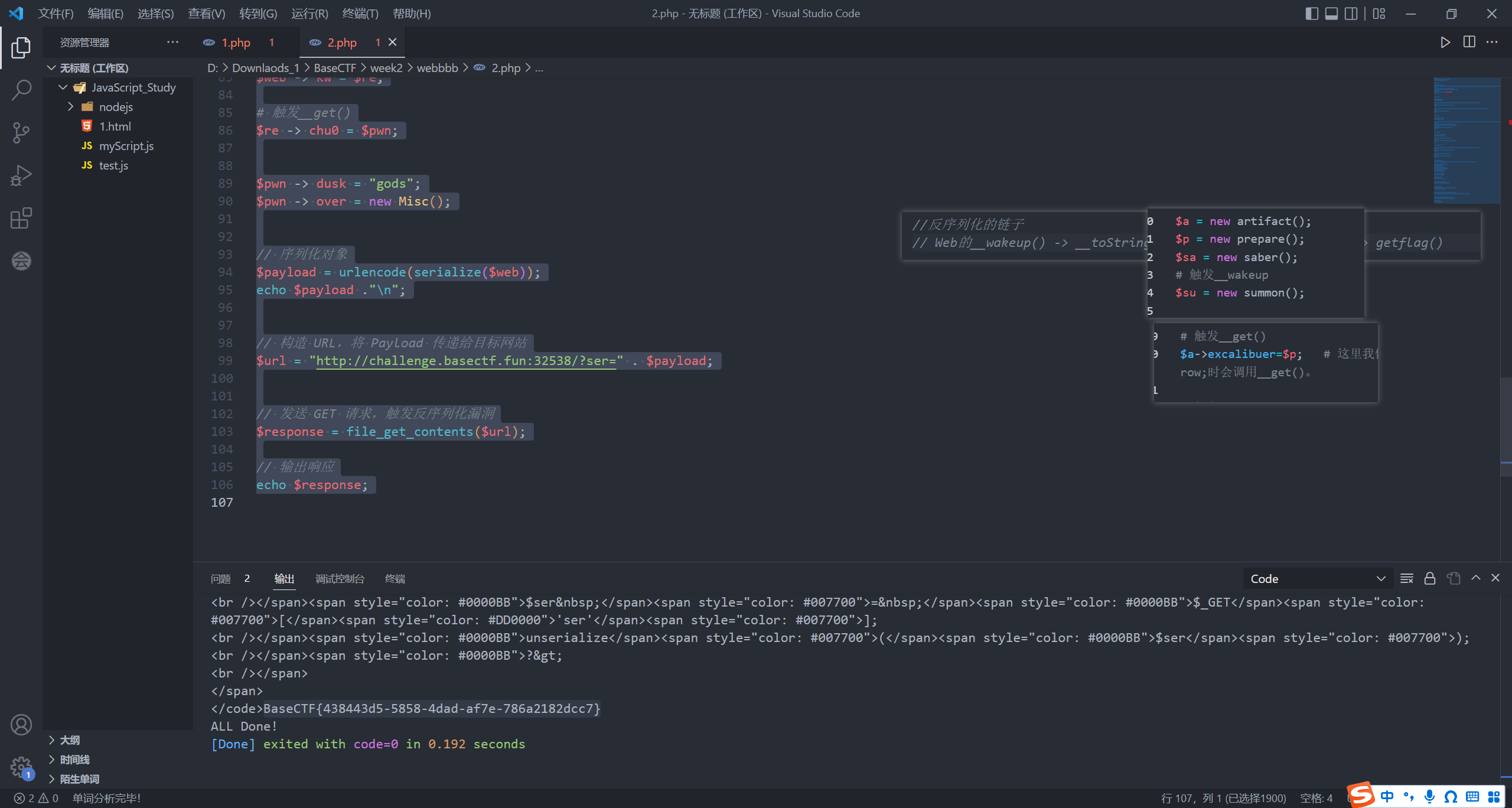1512x808 pixels.
Task: Toggle the secondary side bar visibility
Action: pos(1351,14)
